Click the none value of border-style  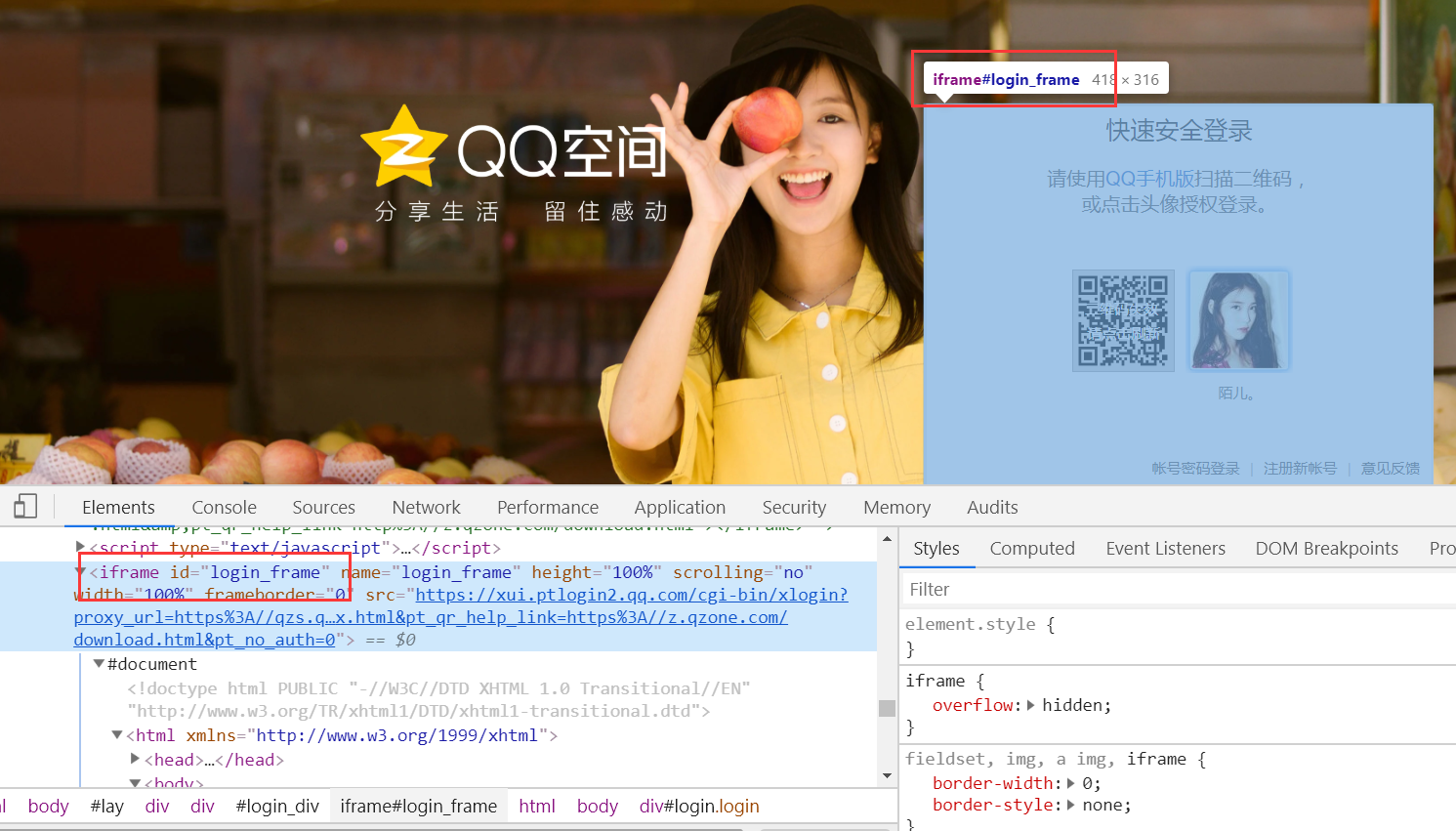(x=1102, y=806)
